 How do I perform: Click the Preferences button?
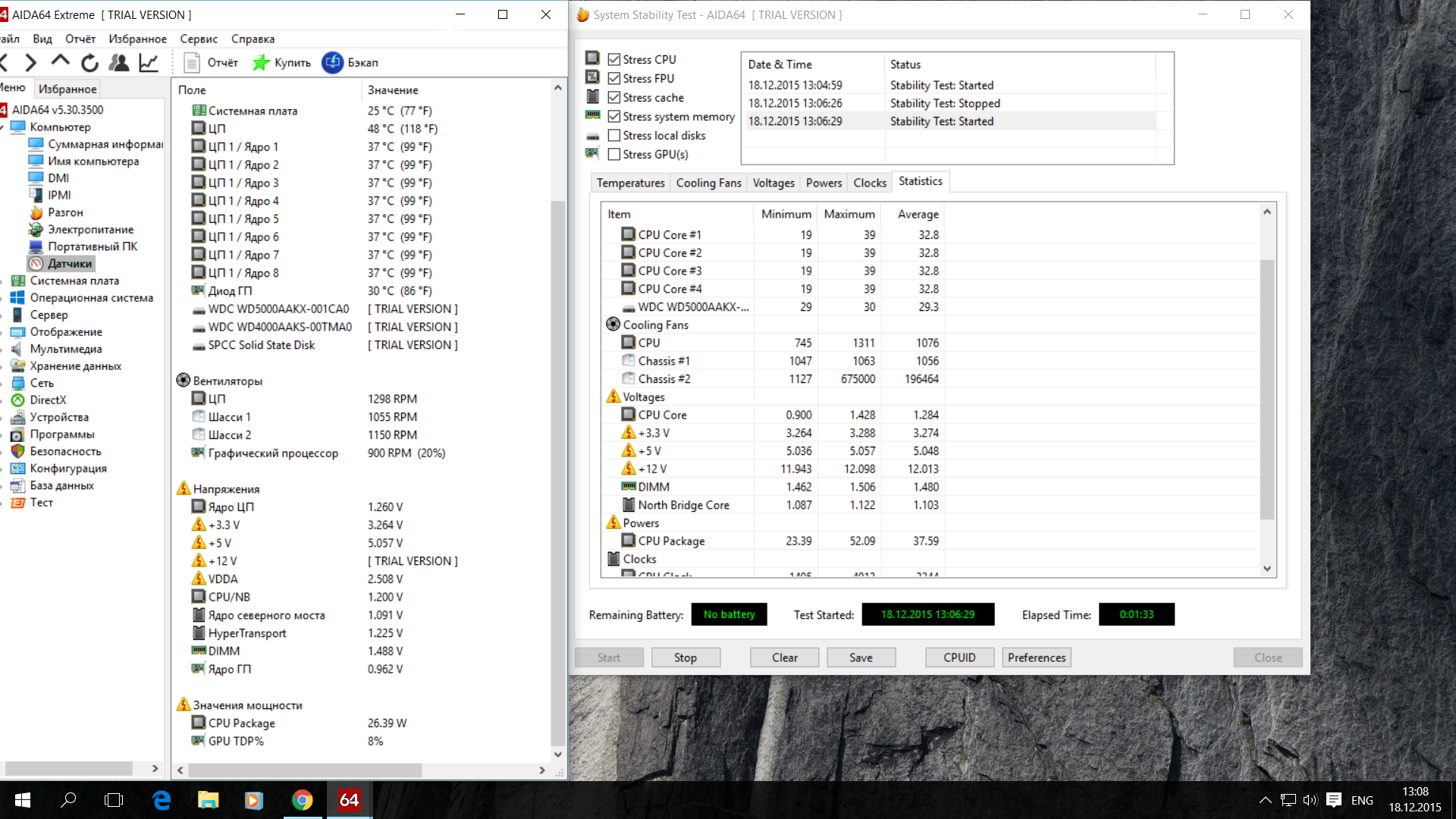point(1036,657)
